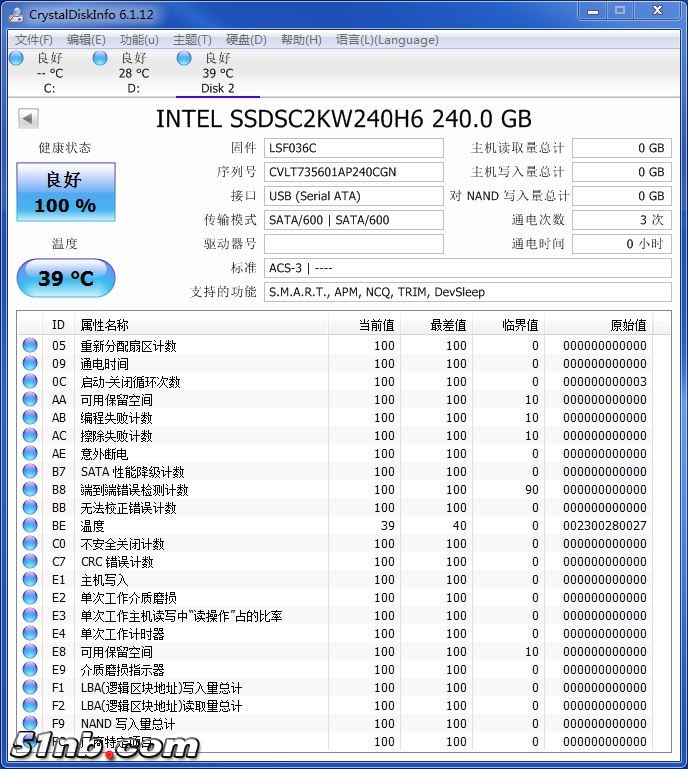Click the C: drive status orb
688x769 pixels.
click(x=16, y=59)
